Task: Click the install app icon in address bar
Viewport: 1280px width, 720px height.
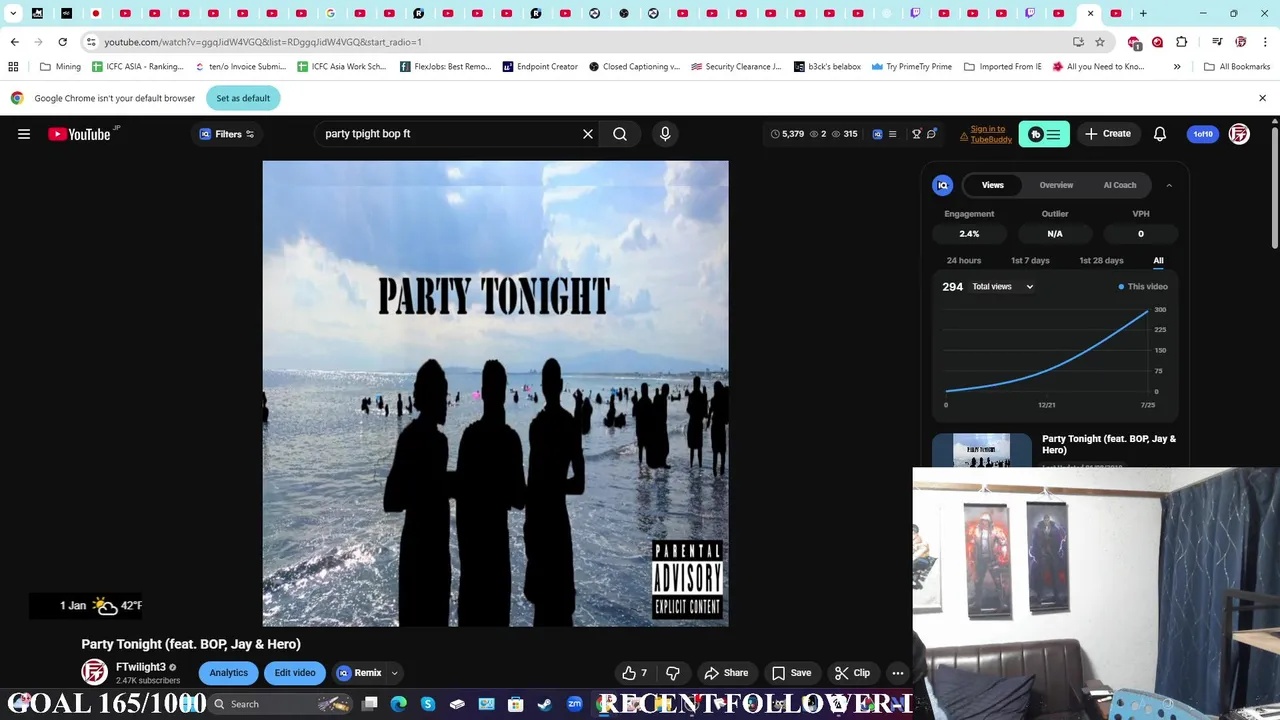Action: [1078, 42]
